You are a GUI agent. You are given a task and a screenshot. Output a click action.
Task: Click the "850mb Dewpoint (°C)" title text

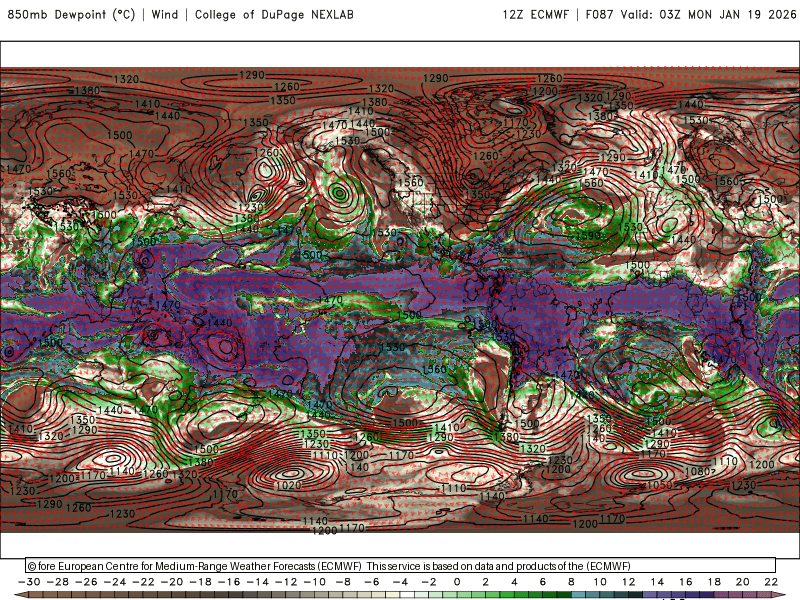(71, 15)
